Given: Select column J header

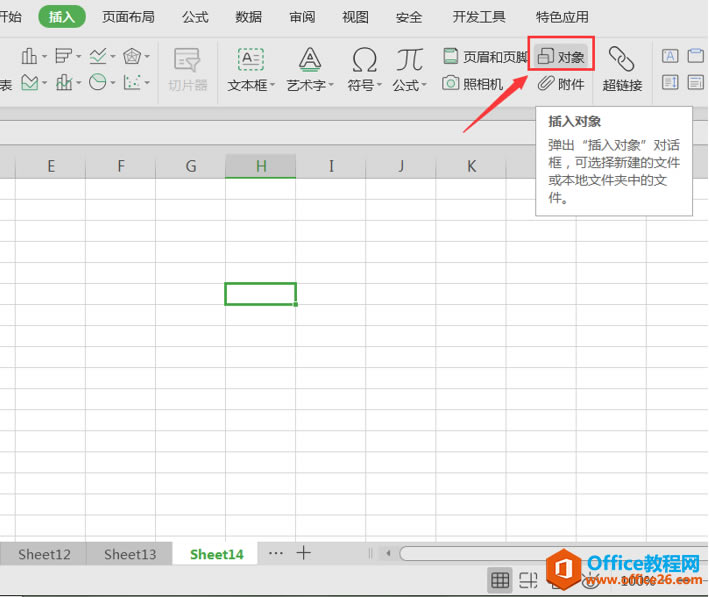Looking at the screenshot, I should (401, 166).
